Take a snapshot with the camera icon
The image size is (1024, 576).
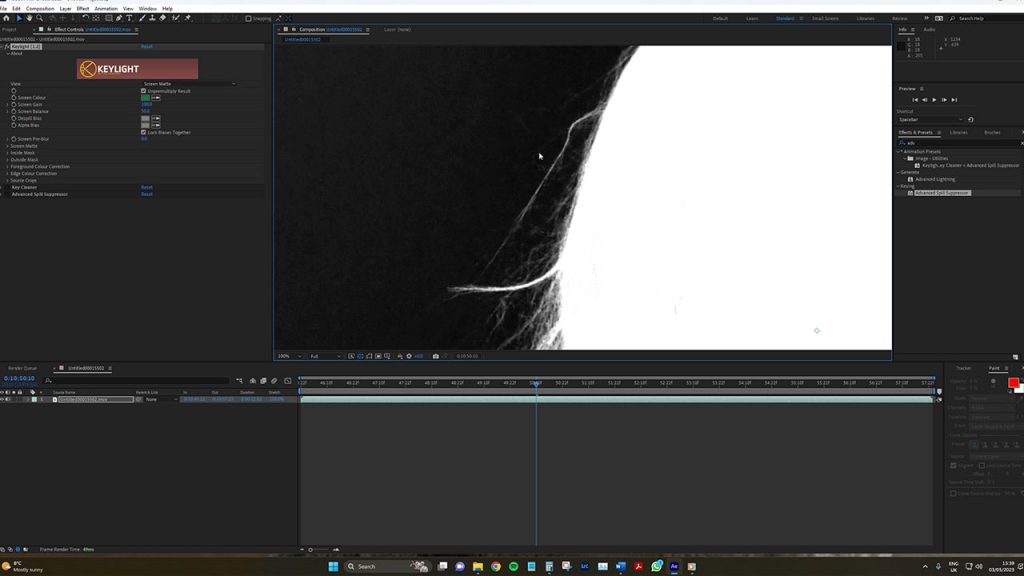(x=436, y=356)
